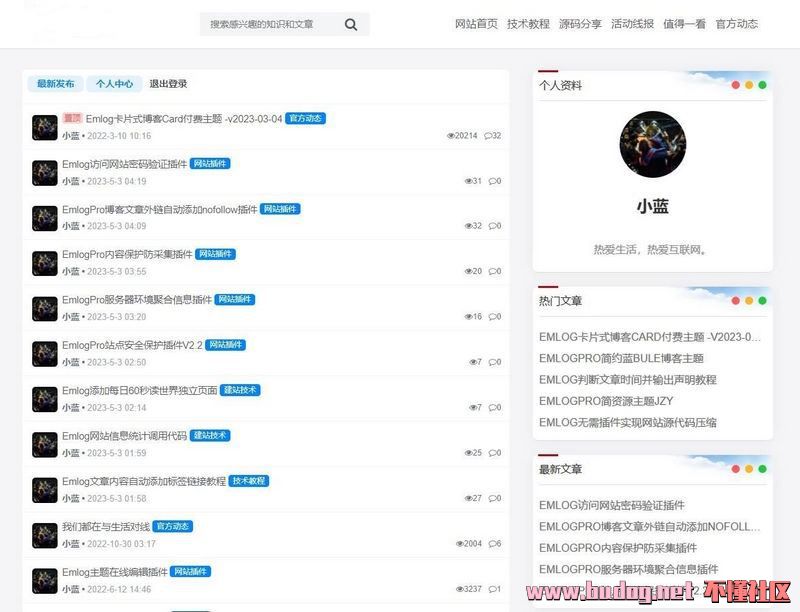
Task: Click the 2022-3-10 10:16 timestamp
Action: 119,136
